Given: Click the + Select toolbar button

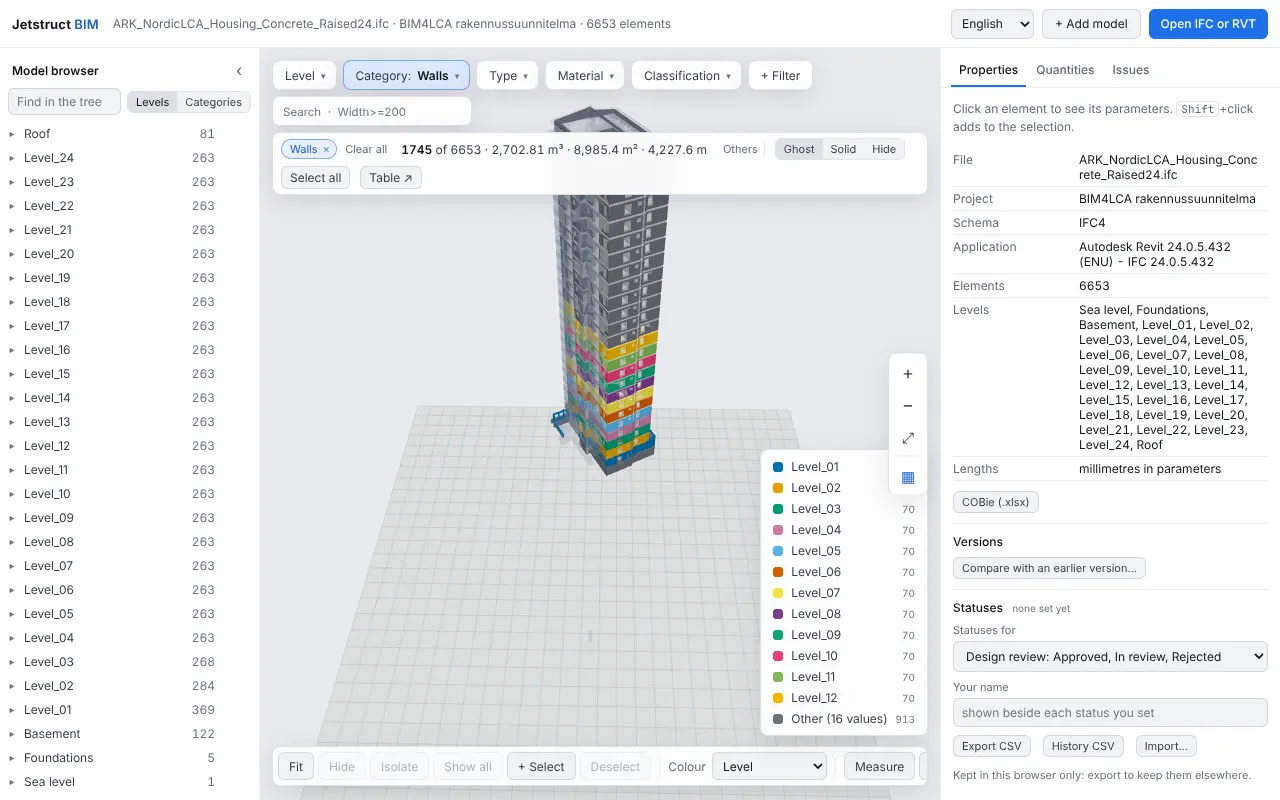Looking at the screenshot, I should tap(541, 767).
